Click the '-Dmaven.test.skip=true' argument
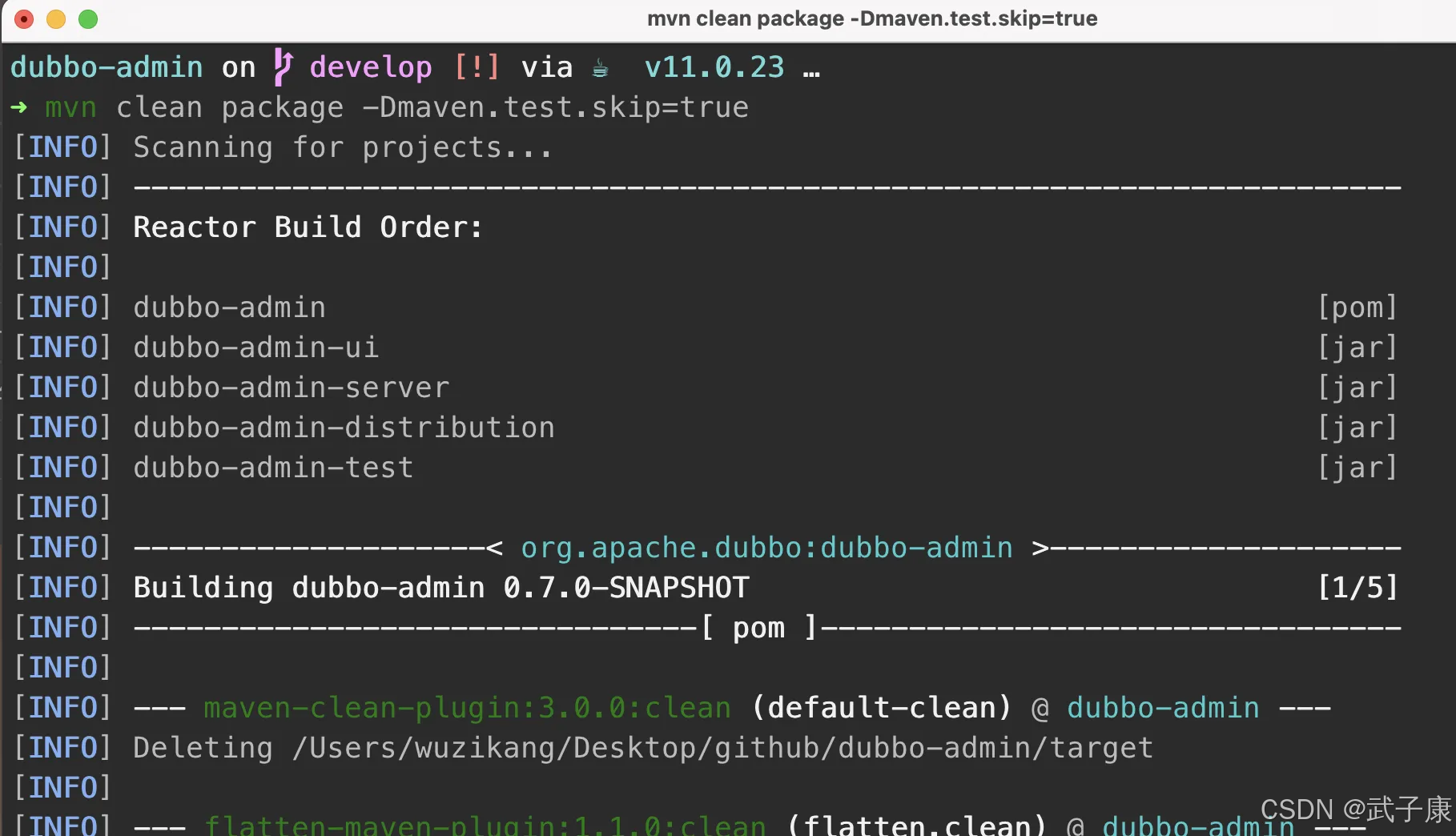 pyautogui.click(x=556, y=107)
